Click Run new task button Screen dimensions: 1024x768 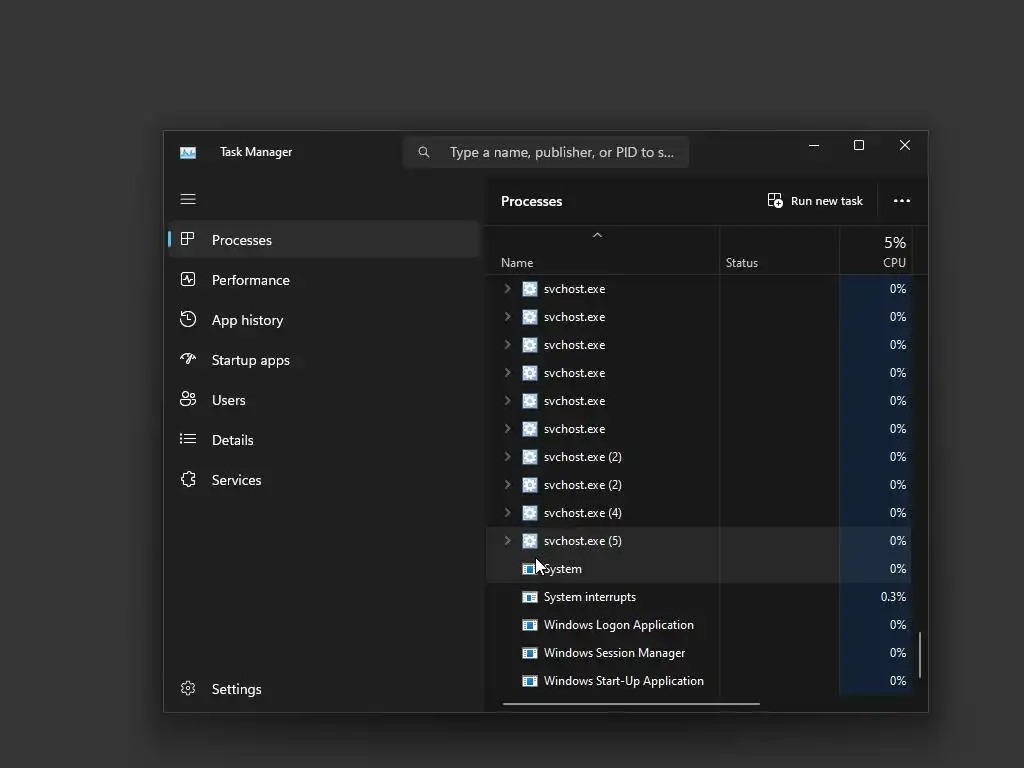click(x=815, y=201)
